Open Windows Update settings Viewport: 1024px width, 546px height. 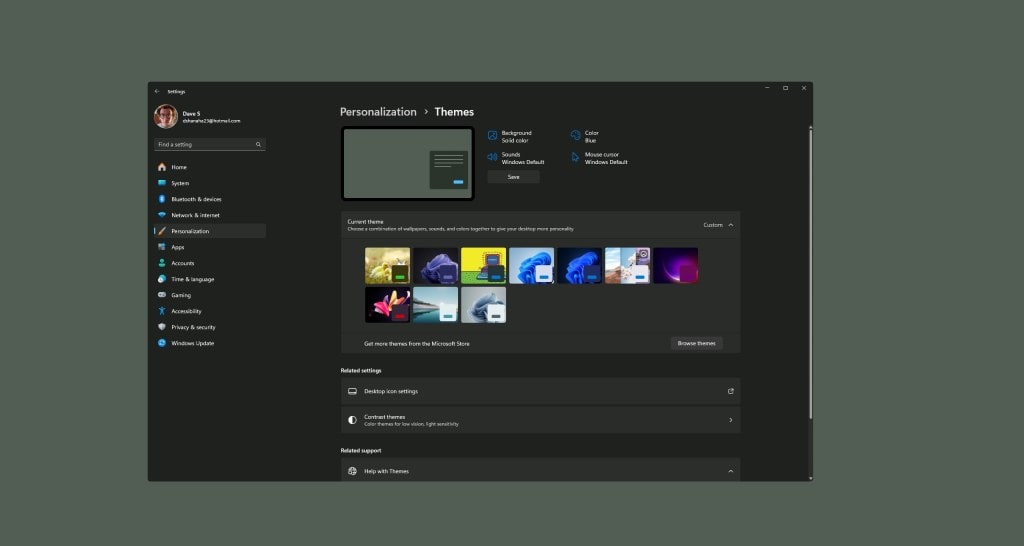(210, 344)
